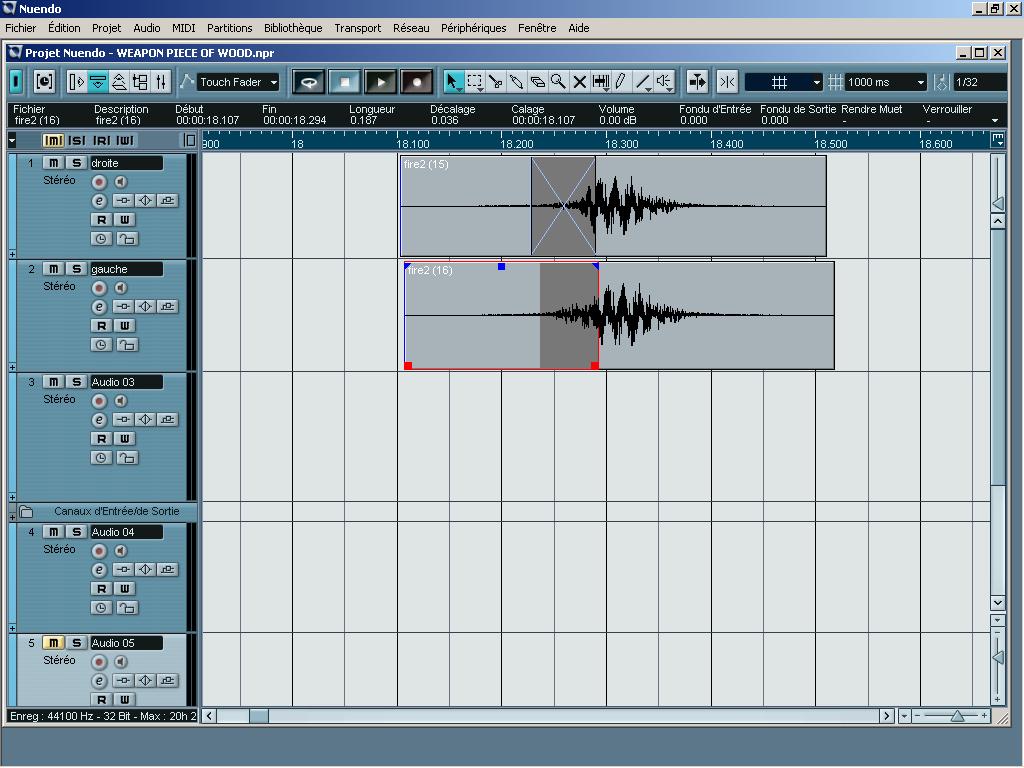Open the Transport menu
Viewport: 1024px width, 768px height.
click(357, 28)
